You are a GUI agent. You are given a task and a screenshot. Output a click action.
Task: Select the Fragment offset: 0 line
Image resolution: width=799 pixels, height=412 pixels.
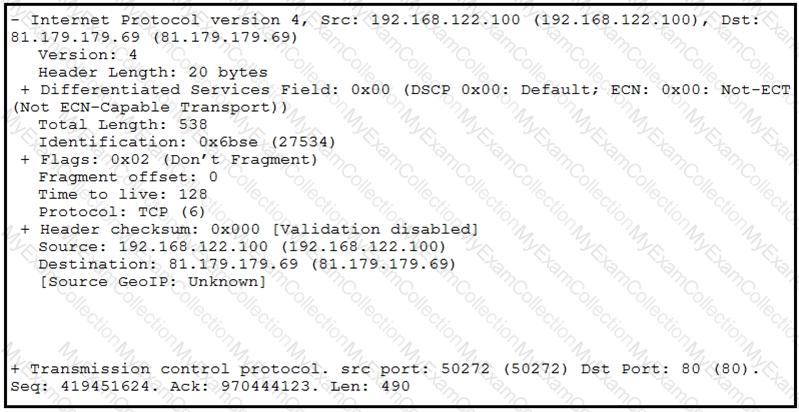click(127, 177)
